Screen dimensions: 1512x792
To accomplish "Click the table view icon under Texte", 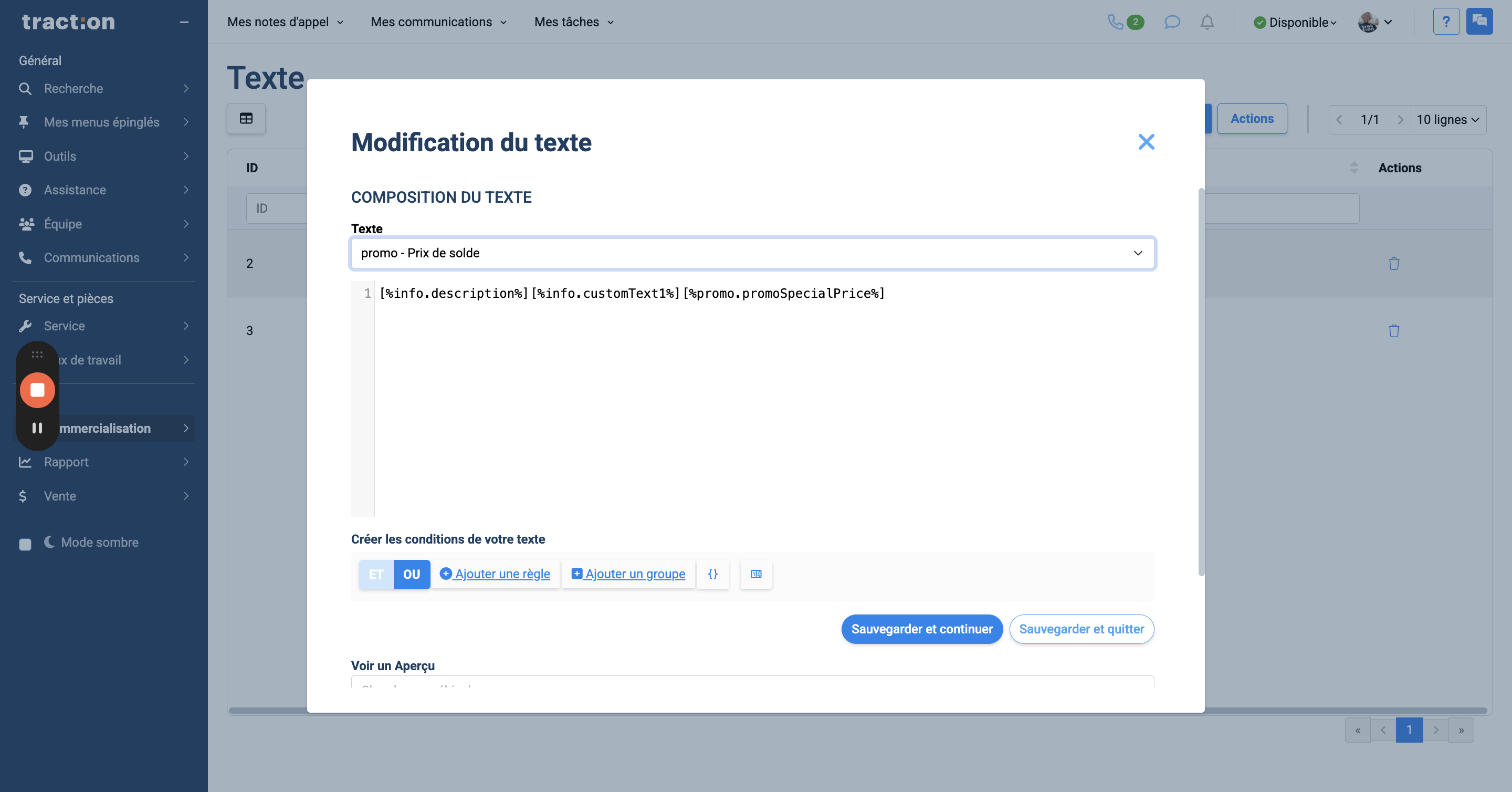I will point(246,119).
